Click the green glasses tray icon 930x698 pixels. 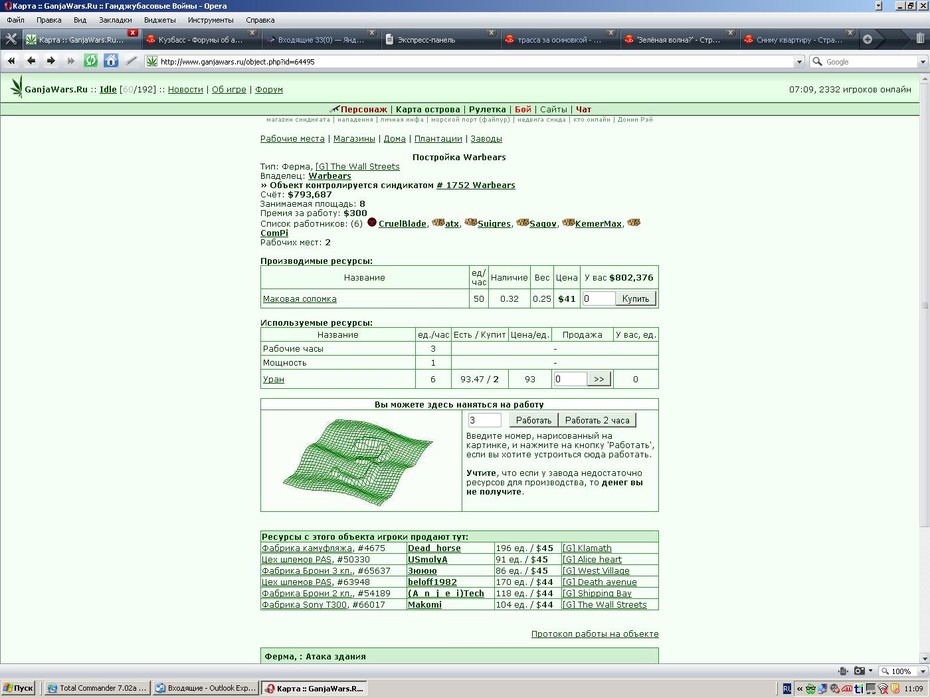point(810,689)
